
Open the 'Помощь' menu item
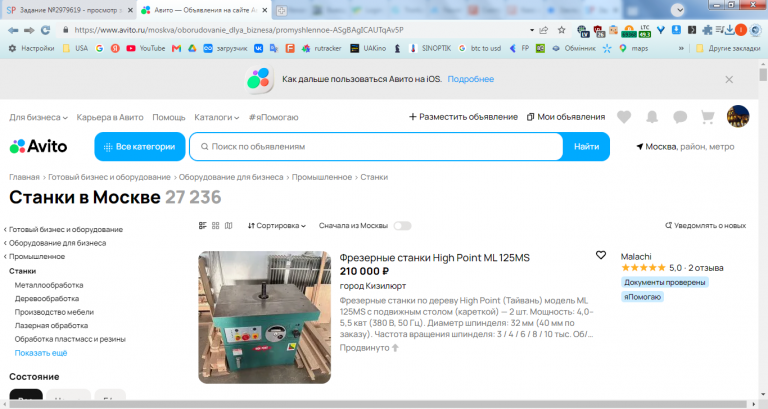point(168,117)
